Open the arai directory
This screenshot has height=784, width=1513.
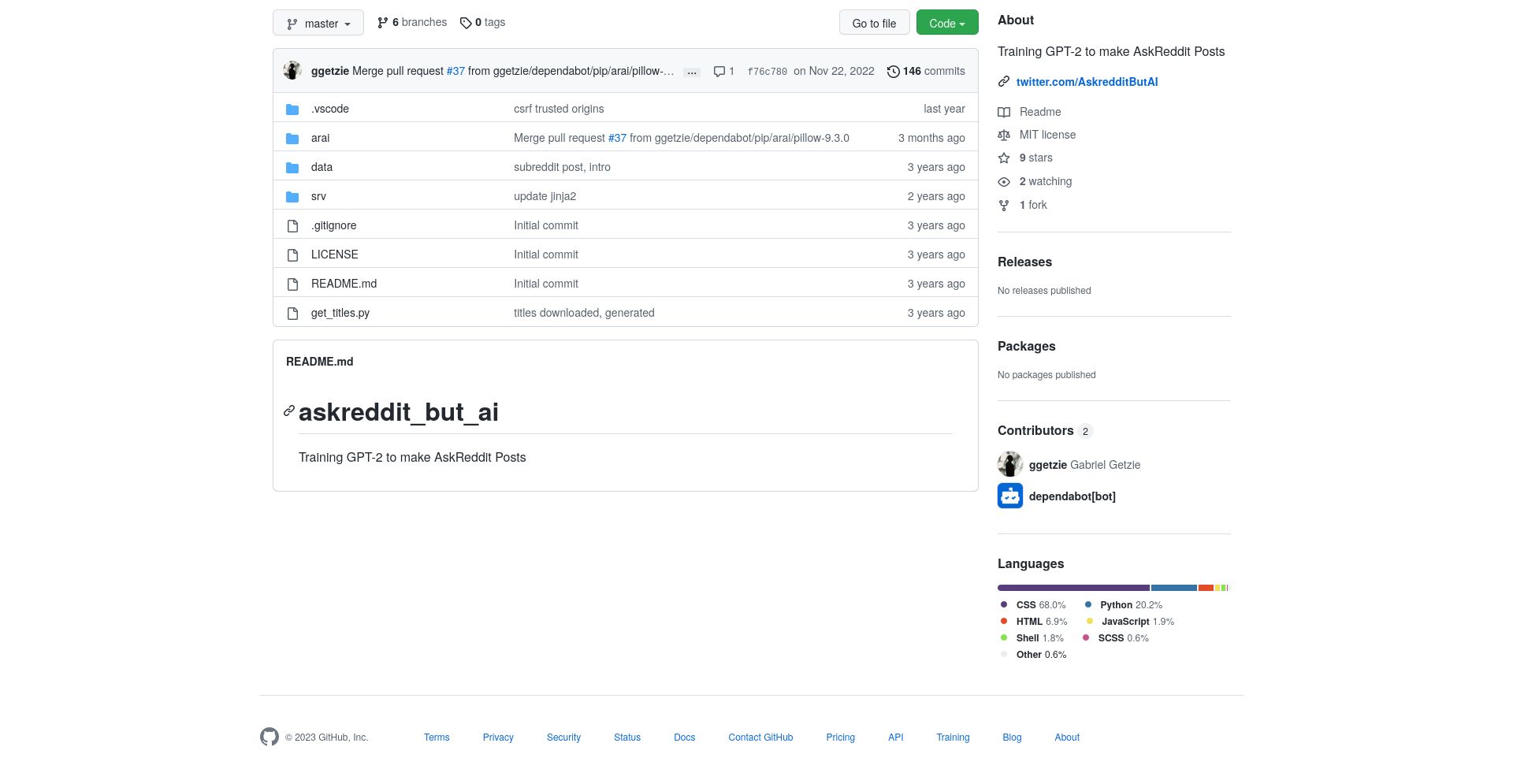pos(321,138)
